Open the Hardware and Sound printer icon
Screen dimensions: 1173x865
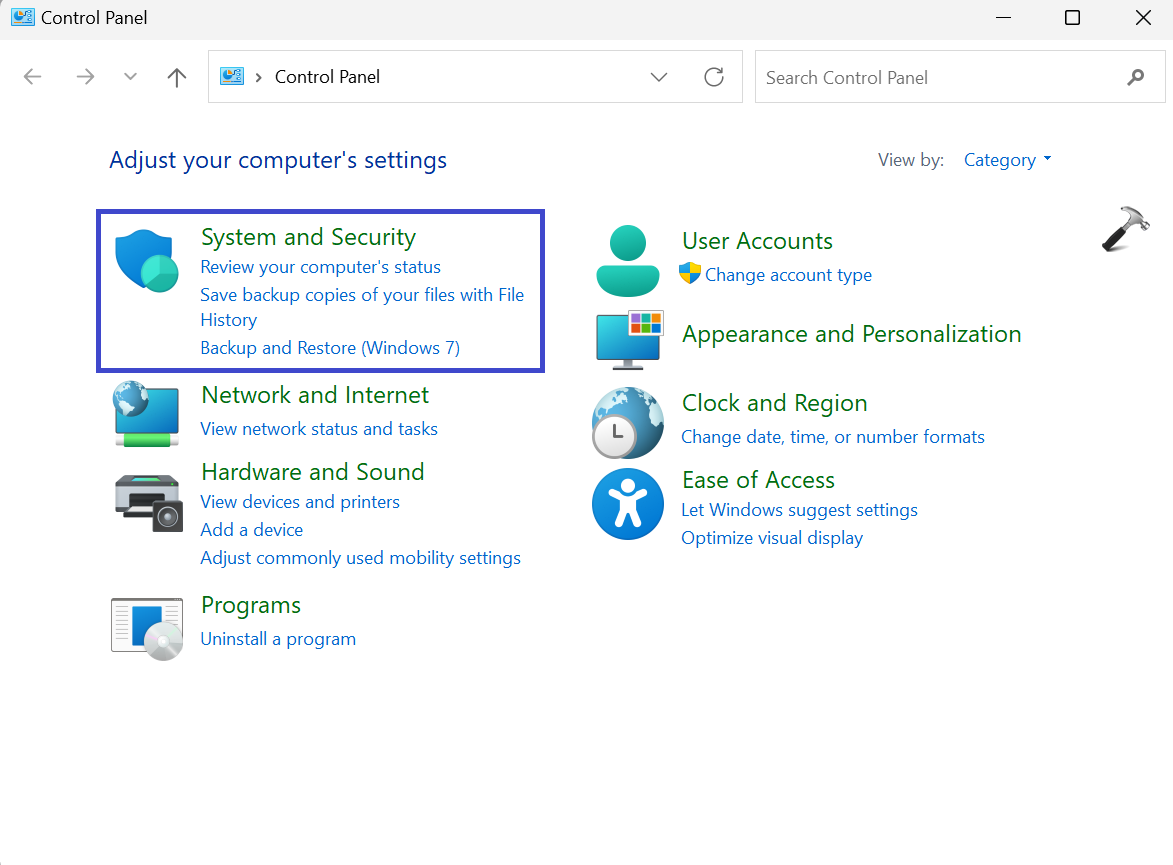tap(146, 501)
